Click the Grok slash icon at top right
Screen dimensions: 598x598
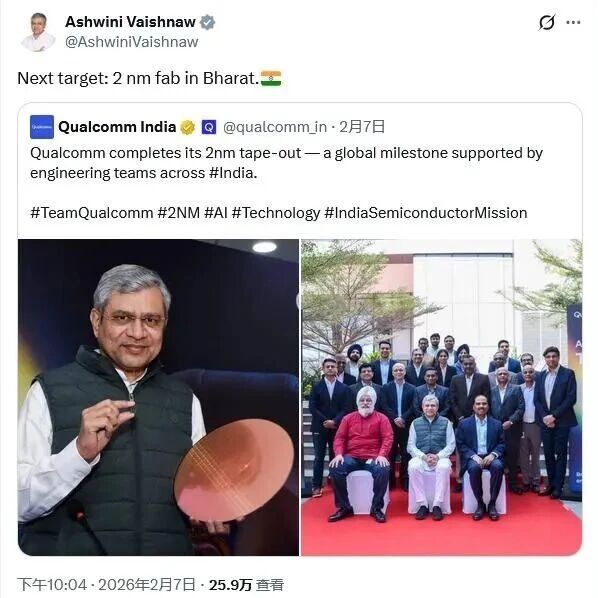point(547,23)
